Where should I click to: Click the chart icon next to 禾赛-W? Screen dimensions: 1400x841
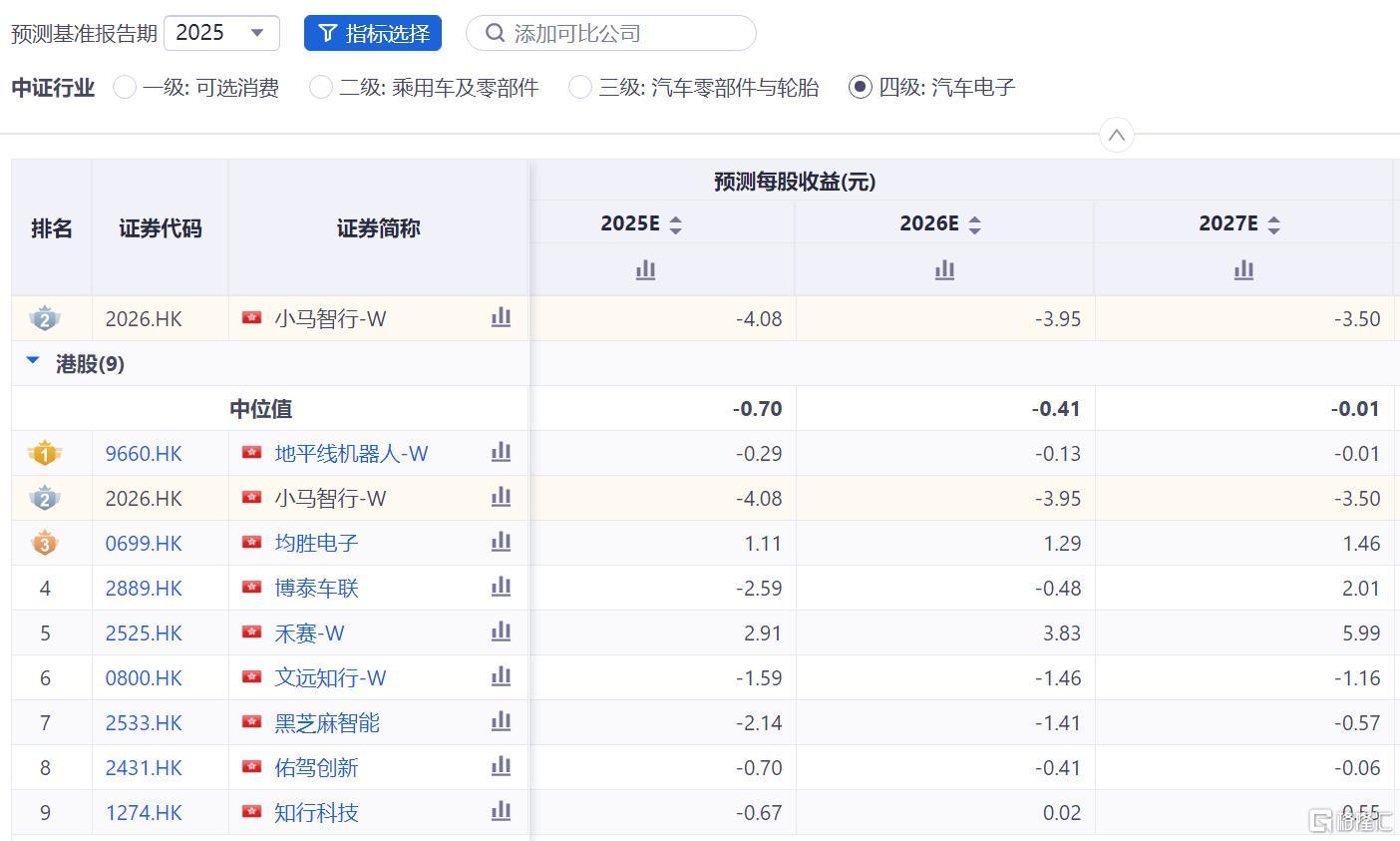(501, 632)
